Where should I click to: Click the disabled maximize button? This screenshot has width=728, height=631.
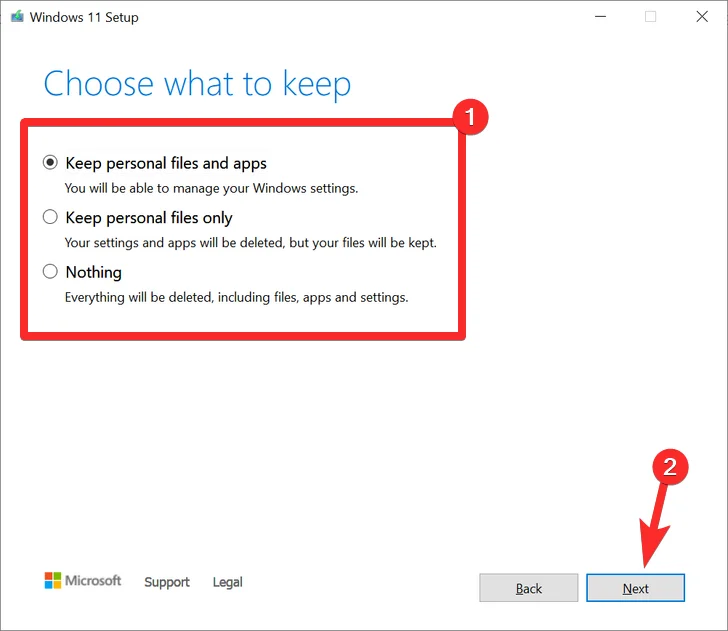(650, 17)
